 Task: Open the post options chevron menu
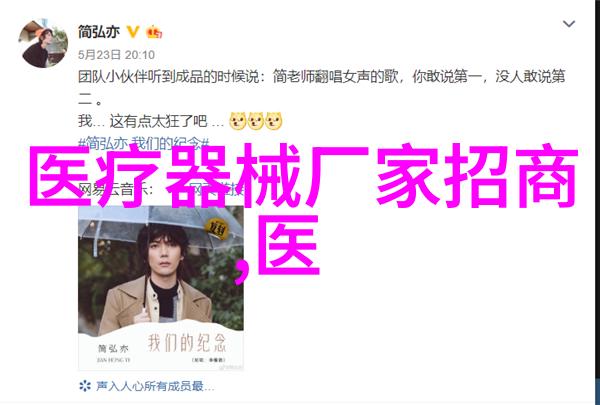click(569, 24)
